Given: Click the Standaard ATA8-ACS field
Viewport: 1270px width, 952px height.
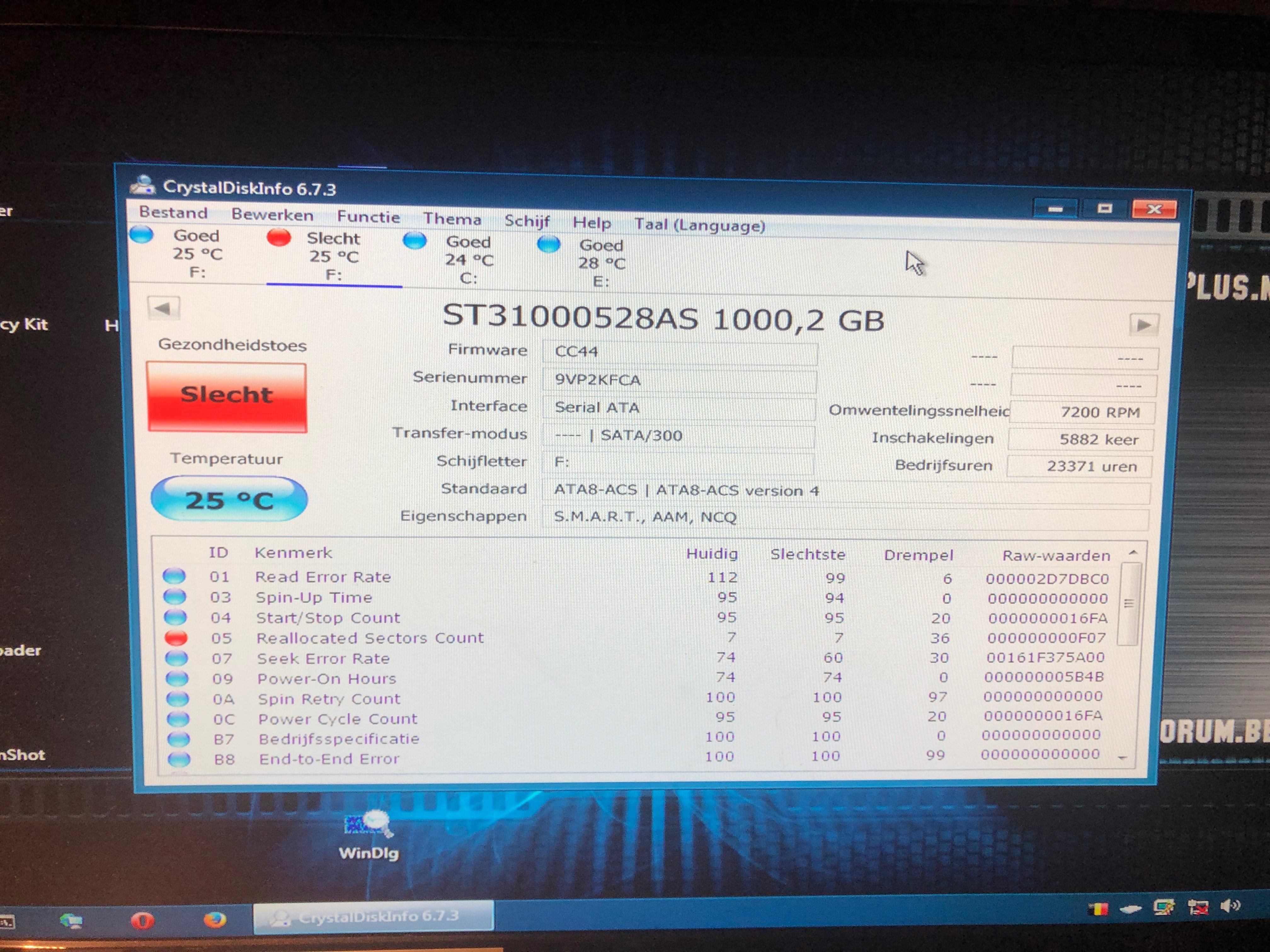Looking at the screenshot, I should tap(846, 491).
